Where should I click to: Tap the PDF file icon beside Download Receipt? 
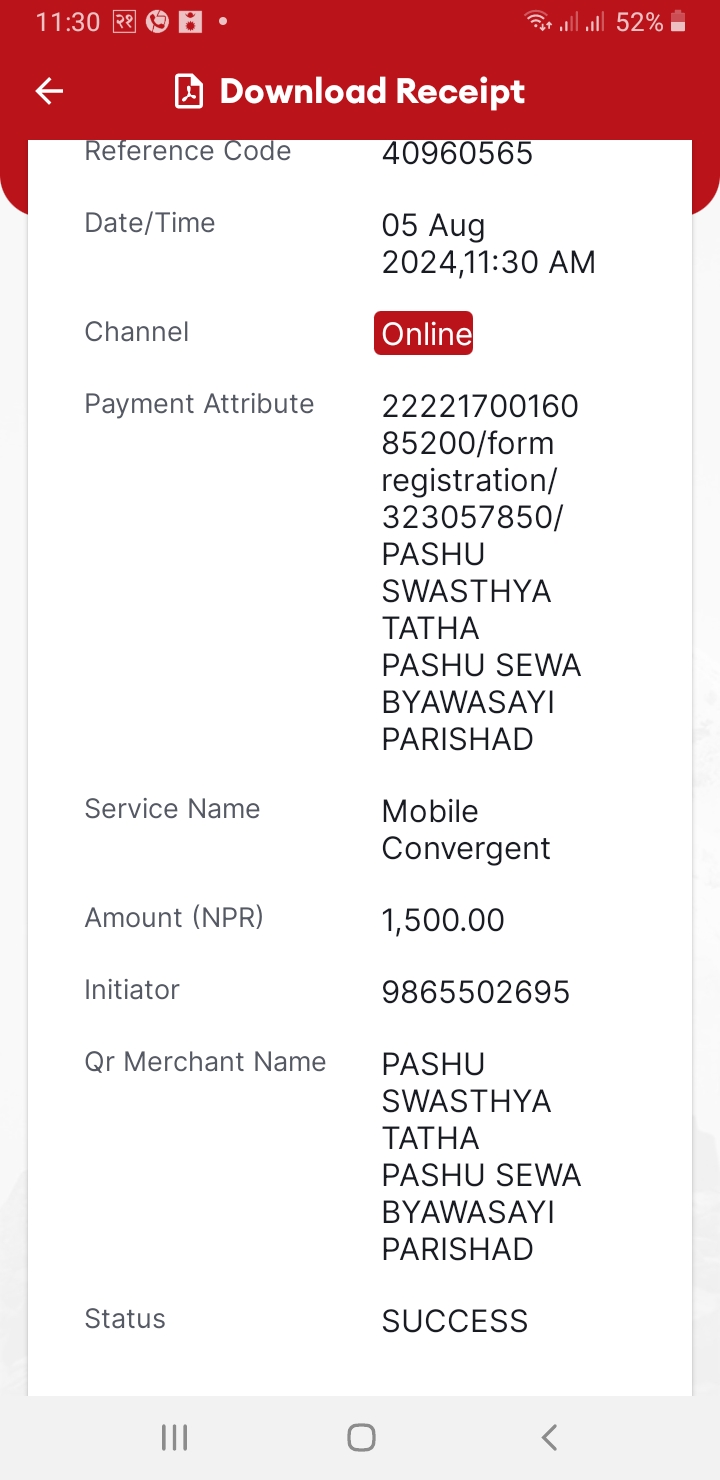189,92
